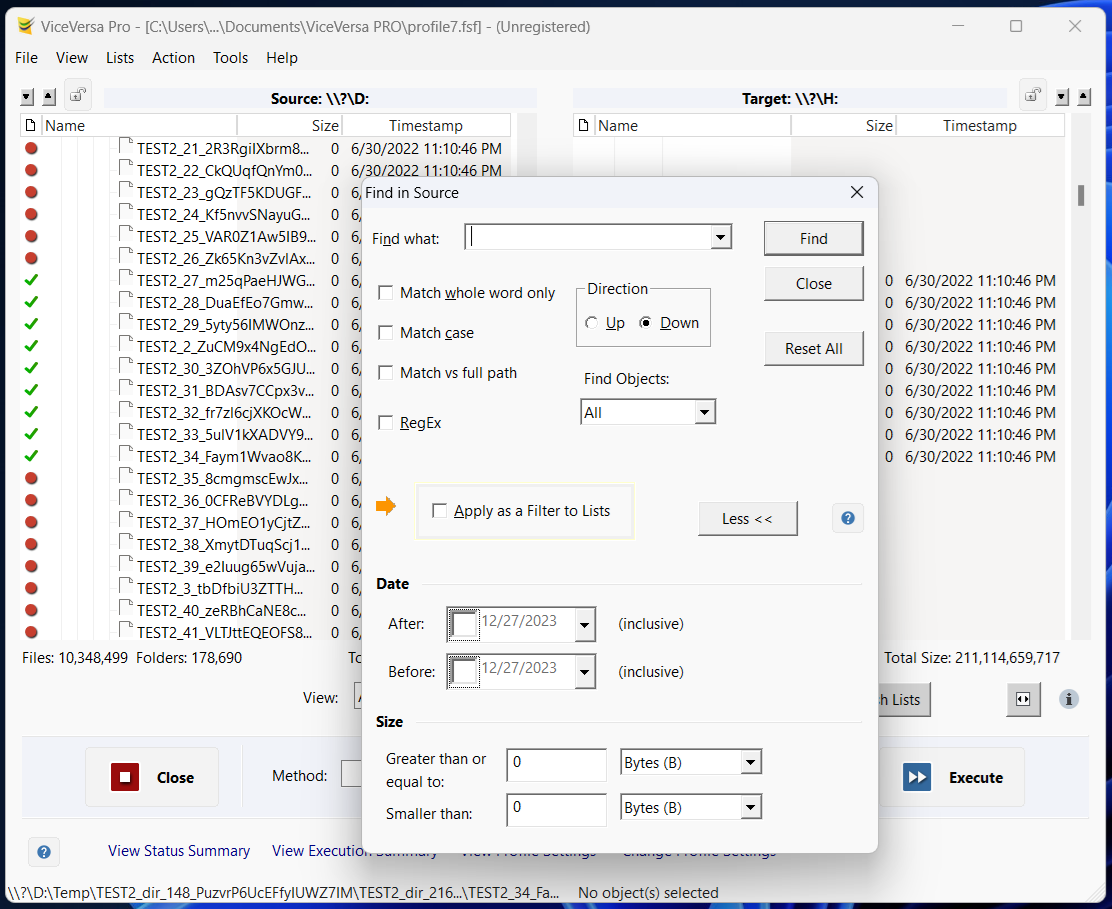Click the red stop icon on main Close button
1112x909 pixels.
pyautogui.click(x=125, y=777)
